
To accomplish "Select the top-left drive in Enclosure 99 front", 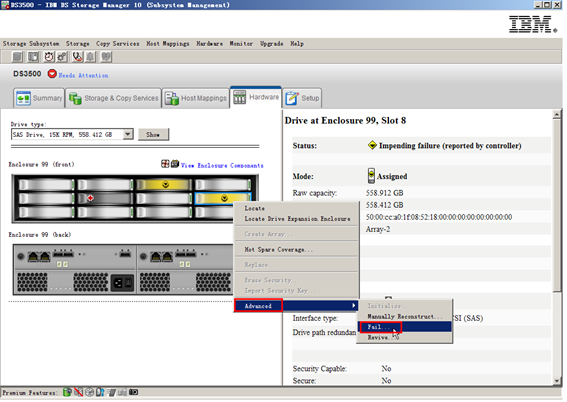I will 46,185.
